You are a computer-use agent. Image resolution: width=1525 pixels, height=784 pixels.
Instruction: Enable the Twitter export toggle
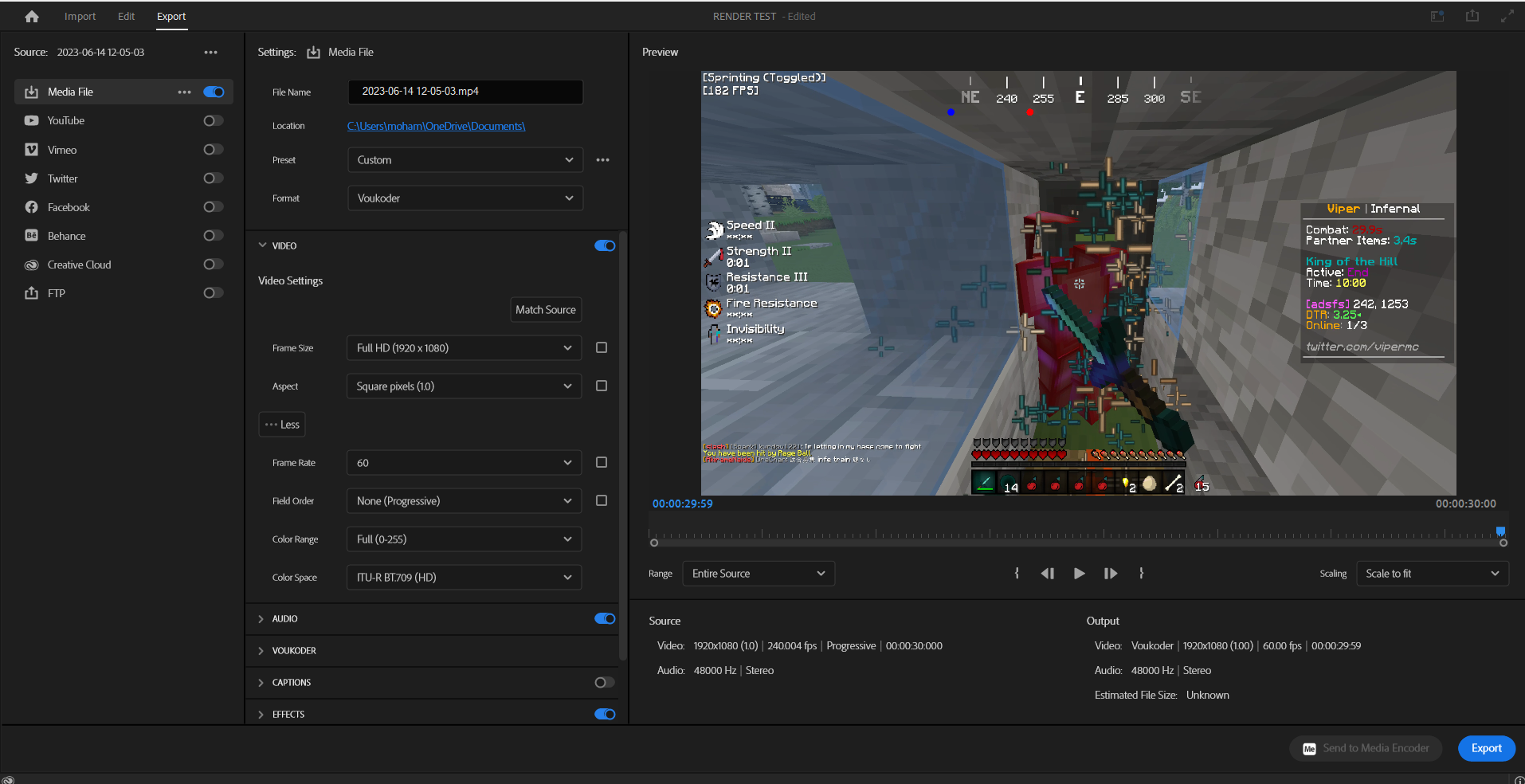pos(213,178)
